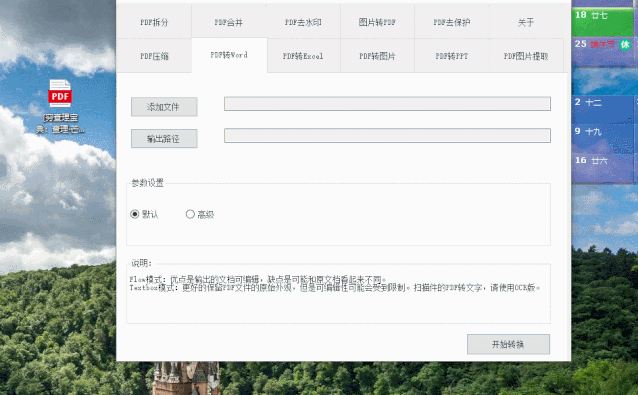
Task: Open the PDF去水印 tab
Action: pyautogui.click(x=303, y=22)
